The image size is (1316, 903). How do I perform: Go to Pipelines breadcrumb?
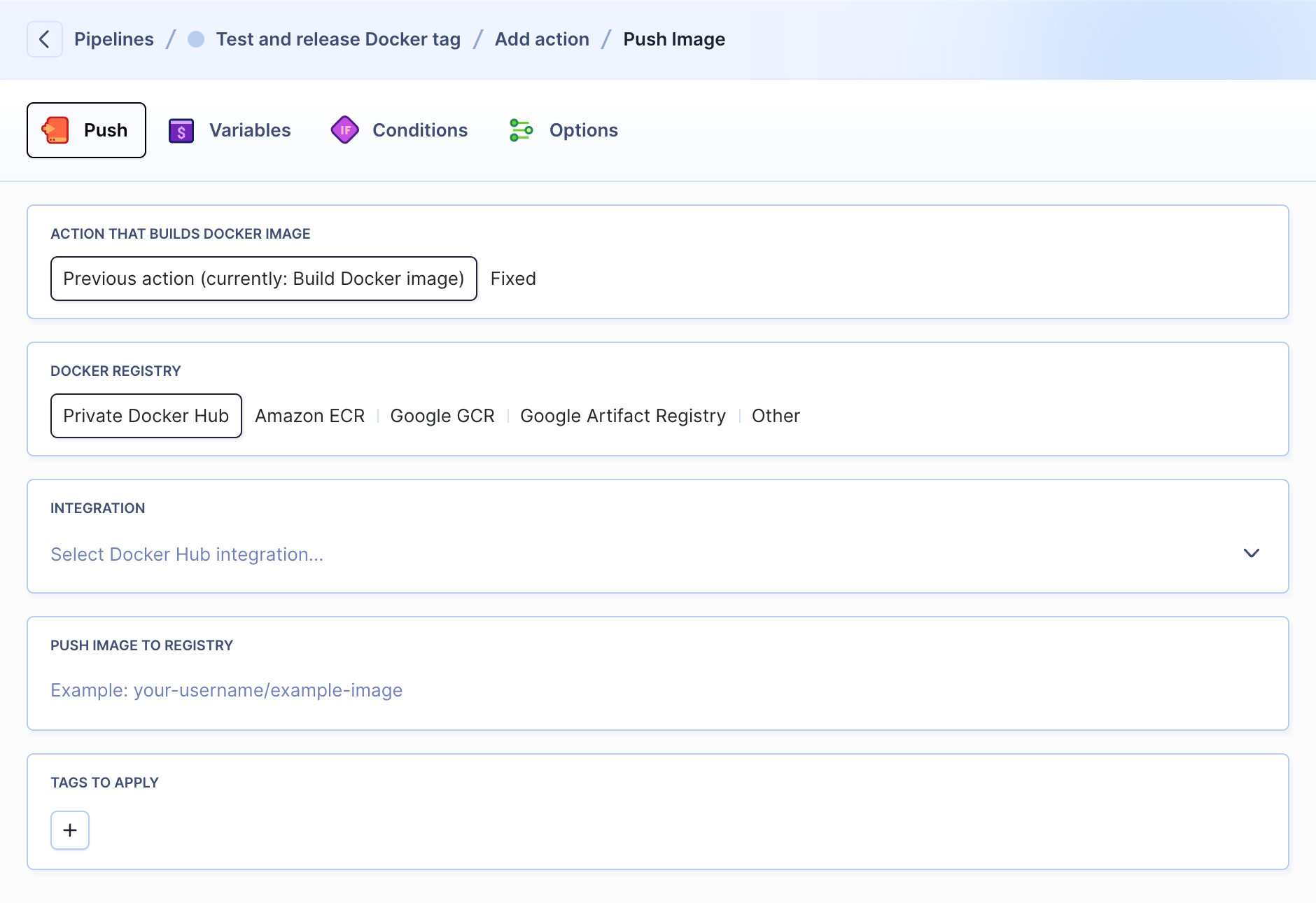tap(114, 39)
